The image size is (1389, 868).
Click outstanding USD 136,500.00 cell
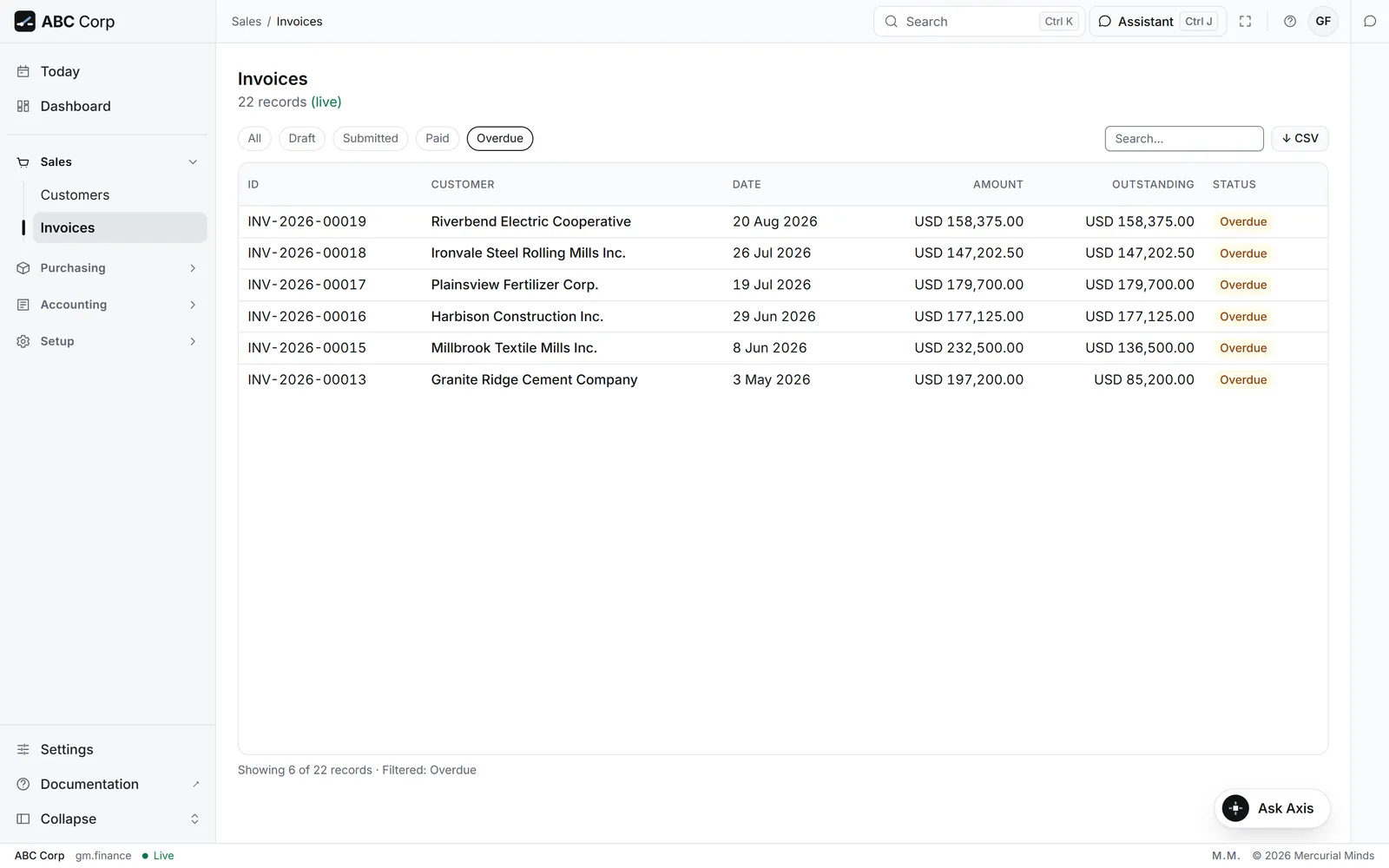pos(1140,348)
